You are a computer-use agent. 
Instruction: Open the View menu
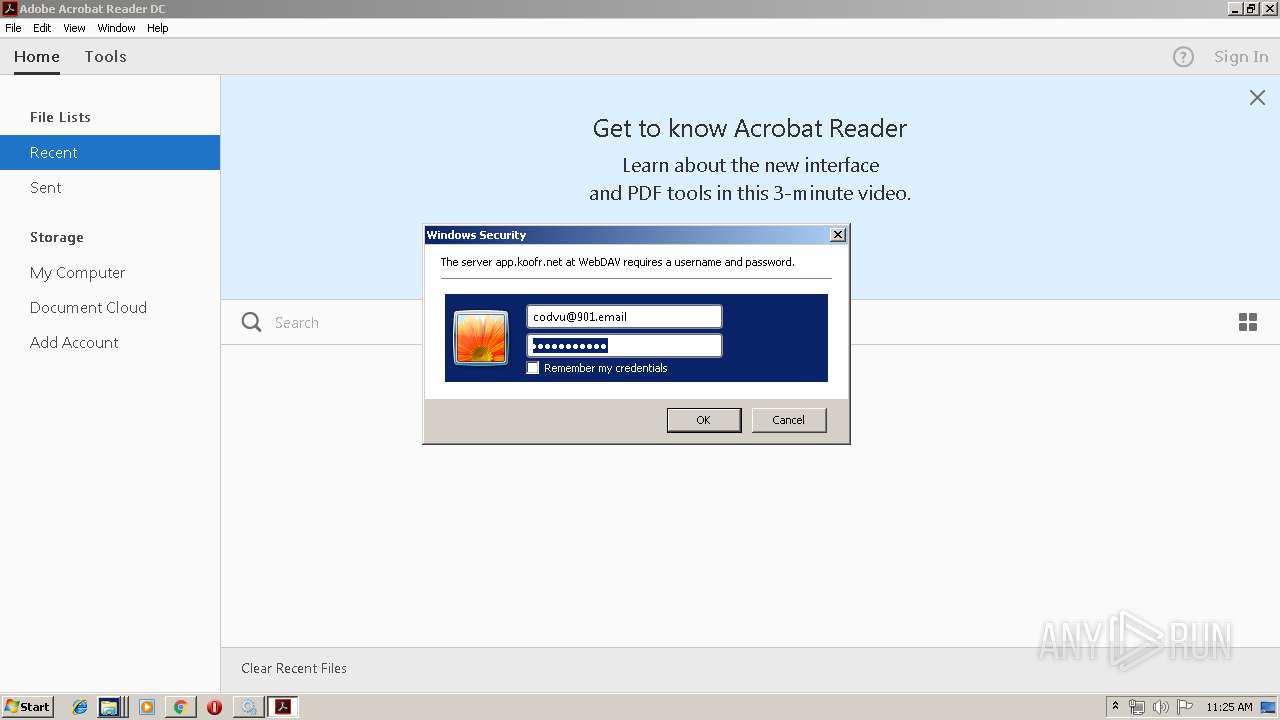pos(74,28)
